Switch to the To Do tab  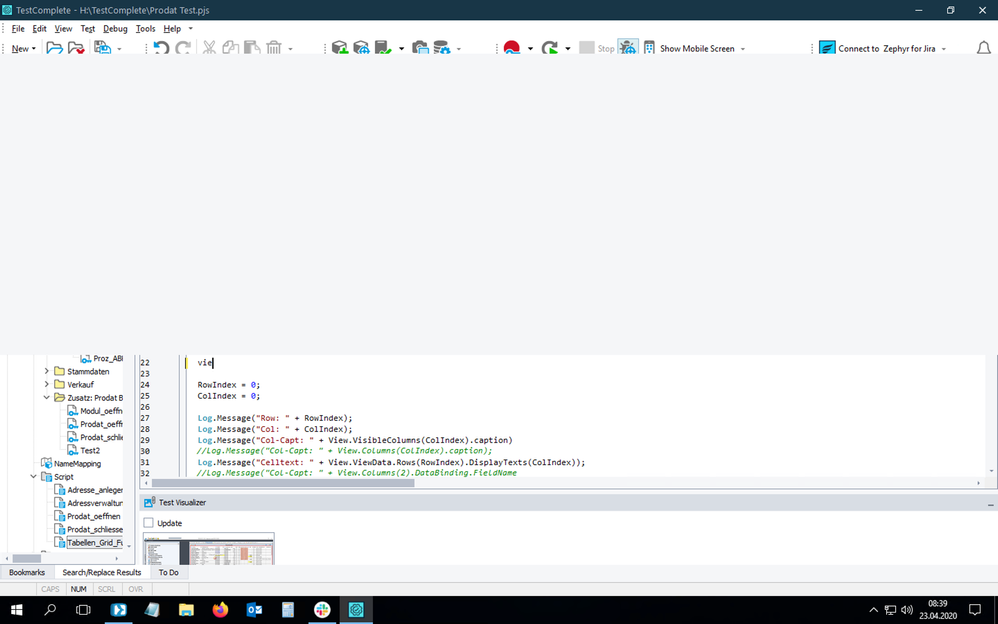(x=168, y=573)
